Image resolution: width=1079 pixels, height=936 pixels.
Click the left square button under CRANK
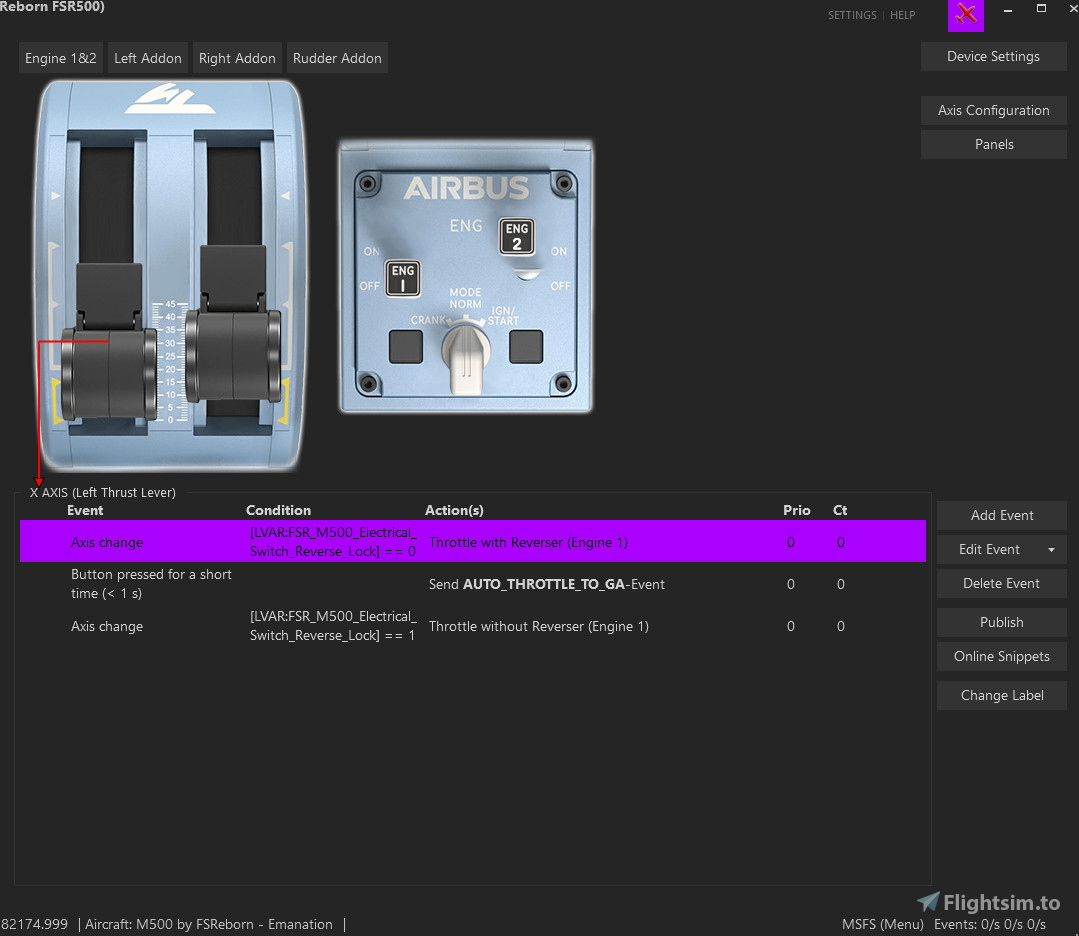(405, 347)
